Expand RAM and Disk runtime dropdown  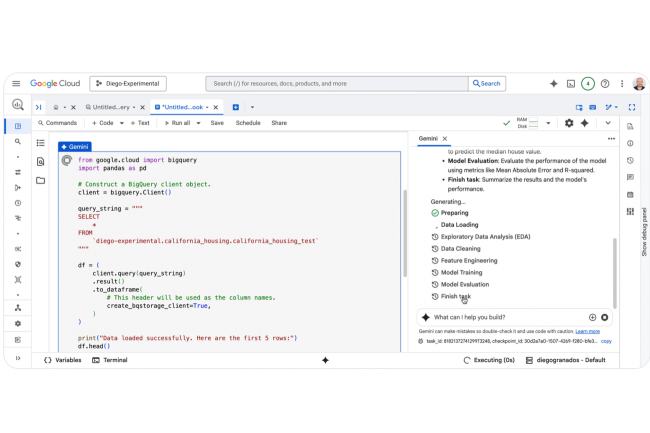point(548,123)
